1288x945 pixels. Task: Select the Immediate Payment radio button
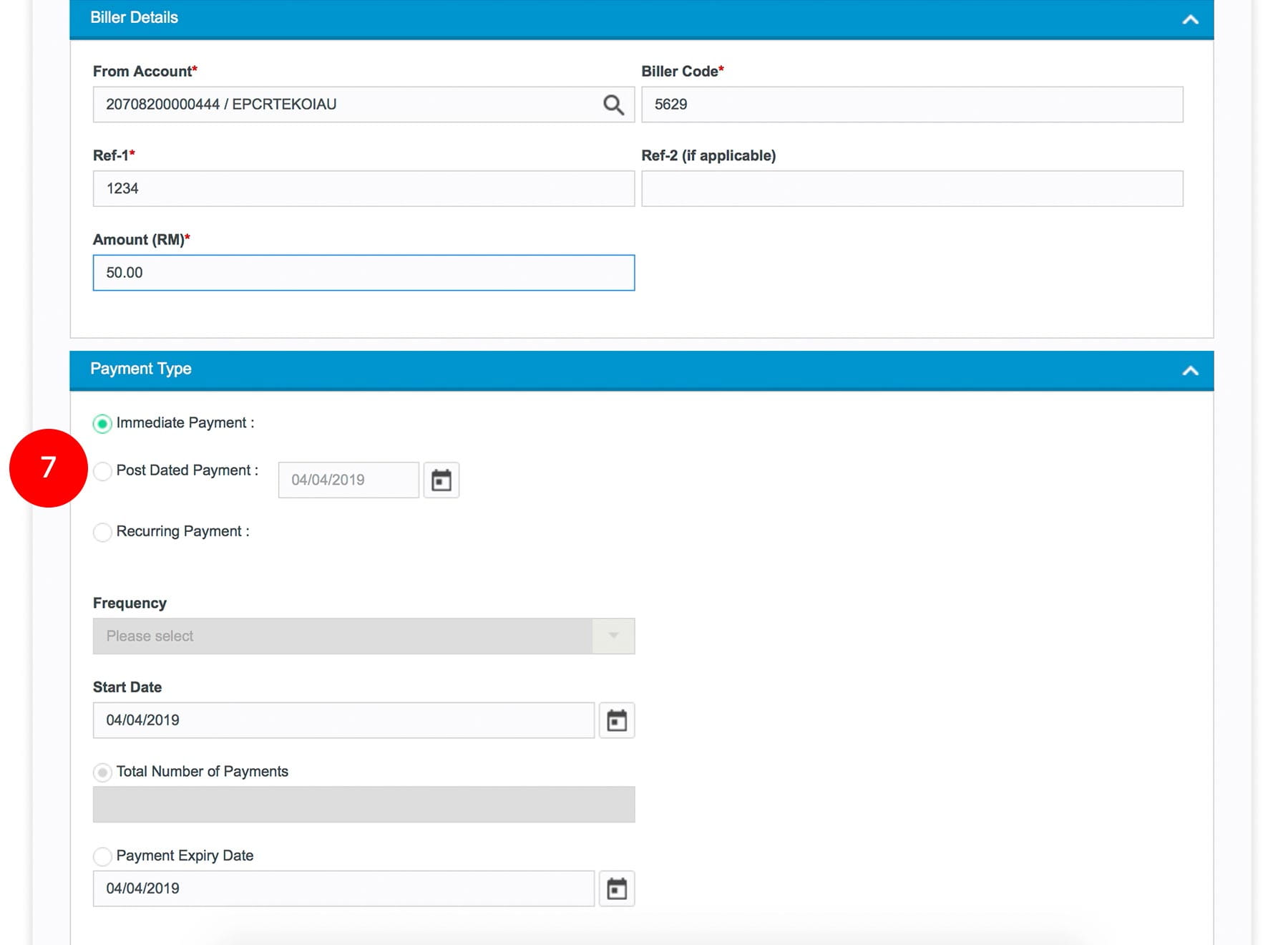pos(103,424)
